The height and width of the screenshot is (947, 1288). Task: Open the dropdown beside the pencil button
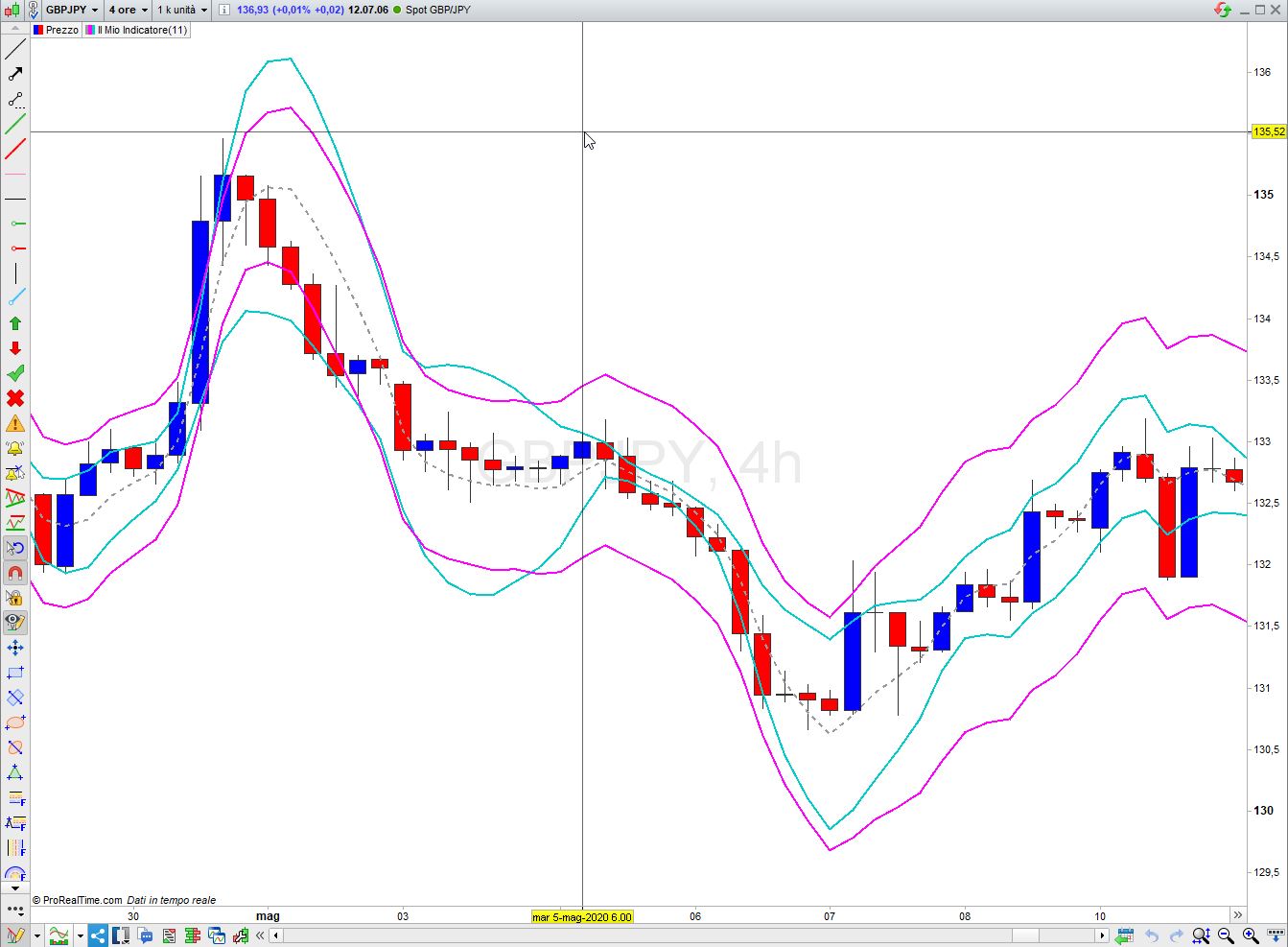pos(37,935)
